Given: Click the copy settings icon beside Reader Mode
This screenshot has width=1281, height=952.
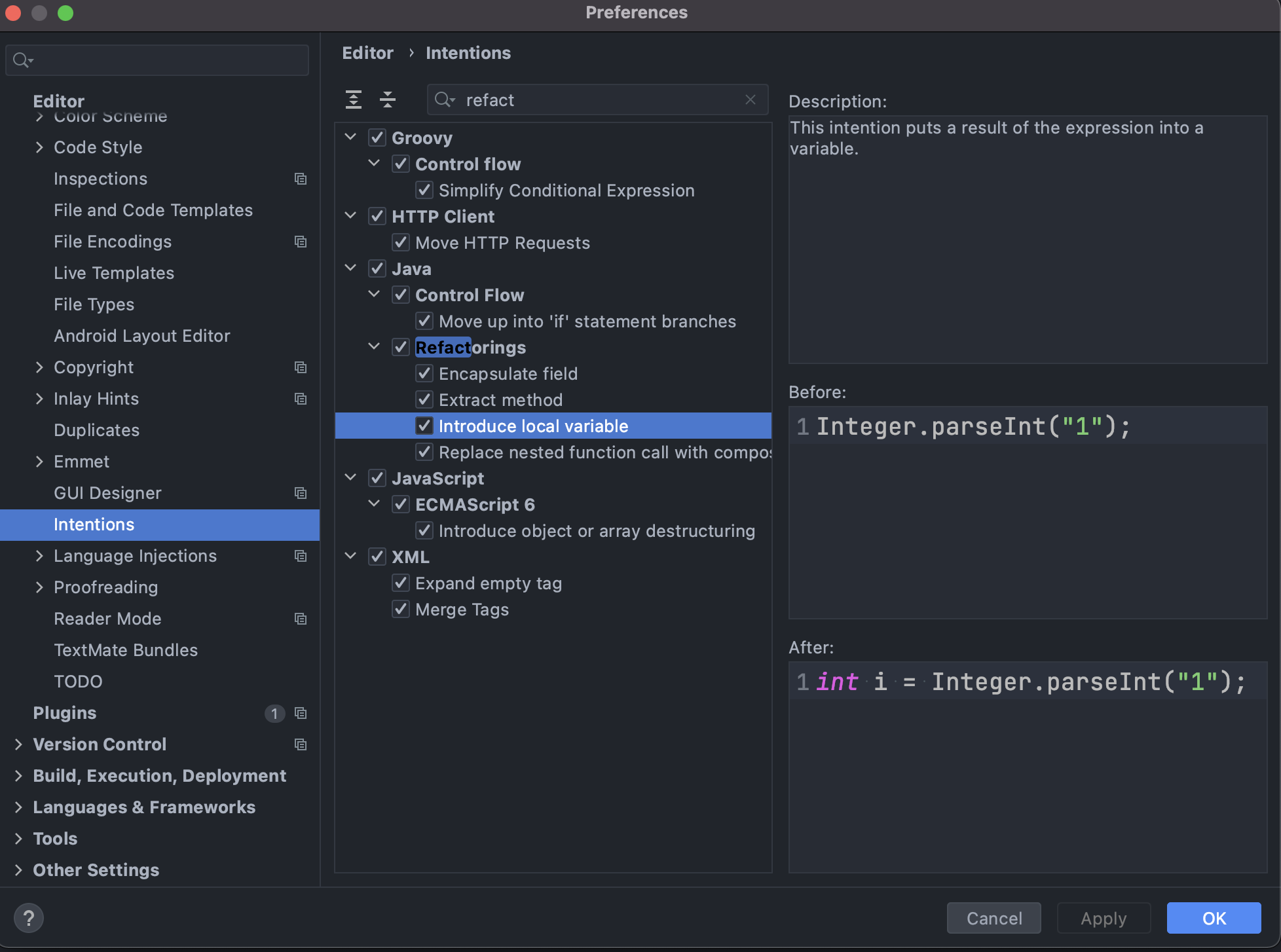Looking at the screenshot, I should click(301, 619).
